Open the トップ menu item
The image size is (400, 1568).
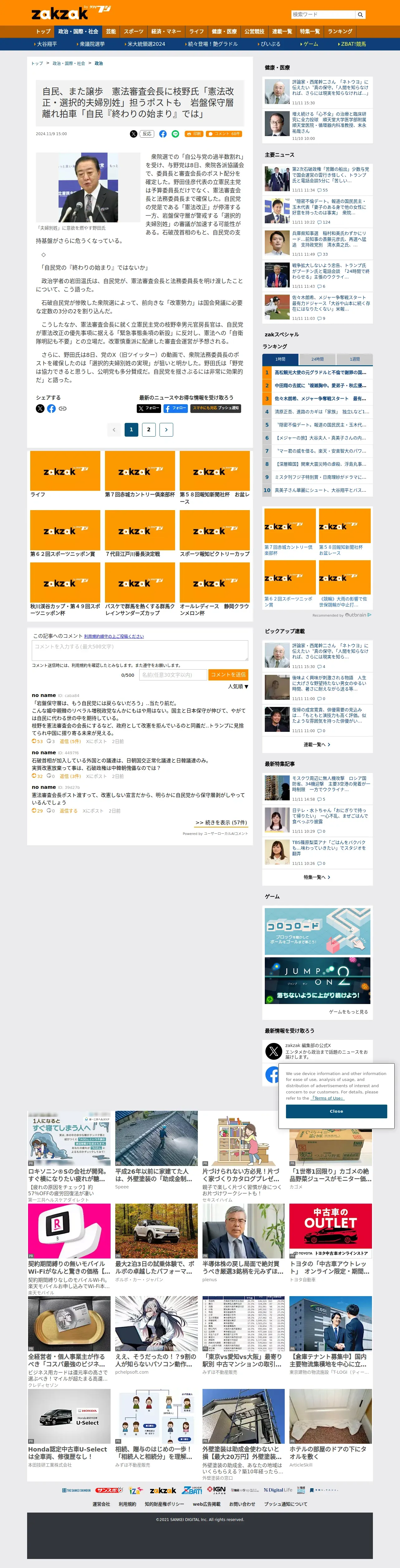pyautogui.click(x=43, y=32)
